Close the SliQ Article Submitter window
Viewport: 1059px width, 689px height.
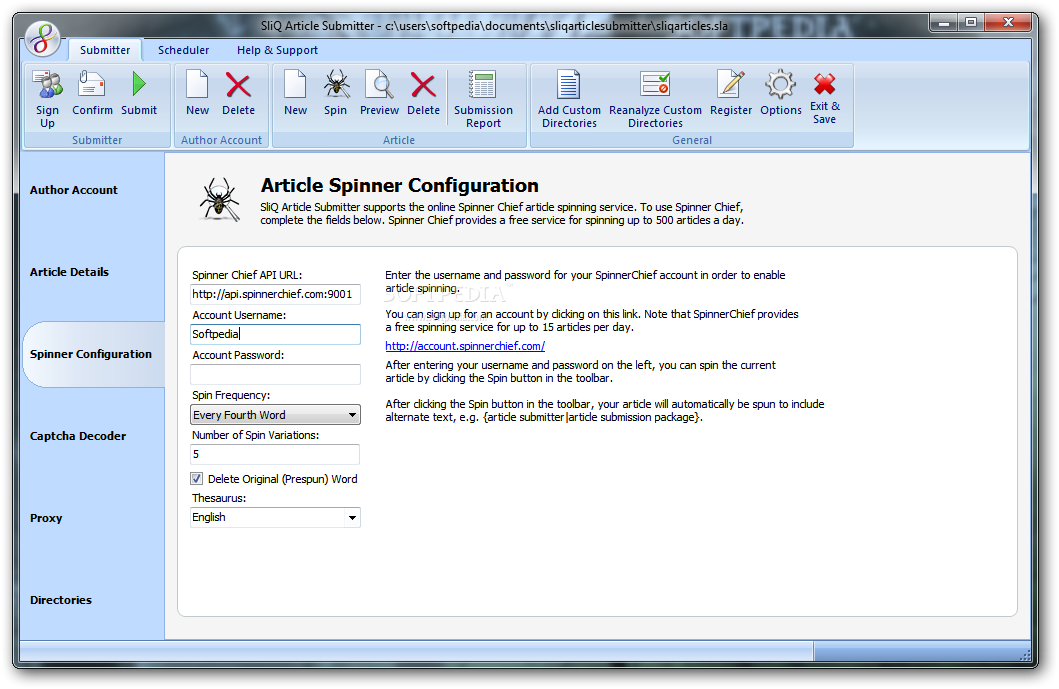(x=1008, y=23)
